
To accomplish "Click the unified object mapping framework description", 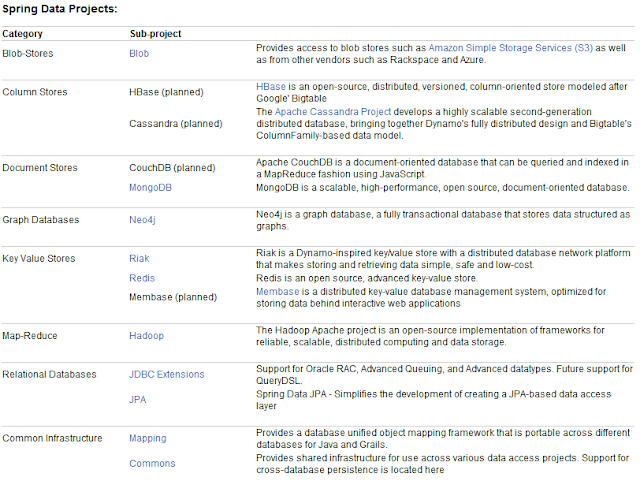I will pos(443,439).
